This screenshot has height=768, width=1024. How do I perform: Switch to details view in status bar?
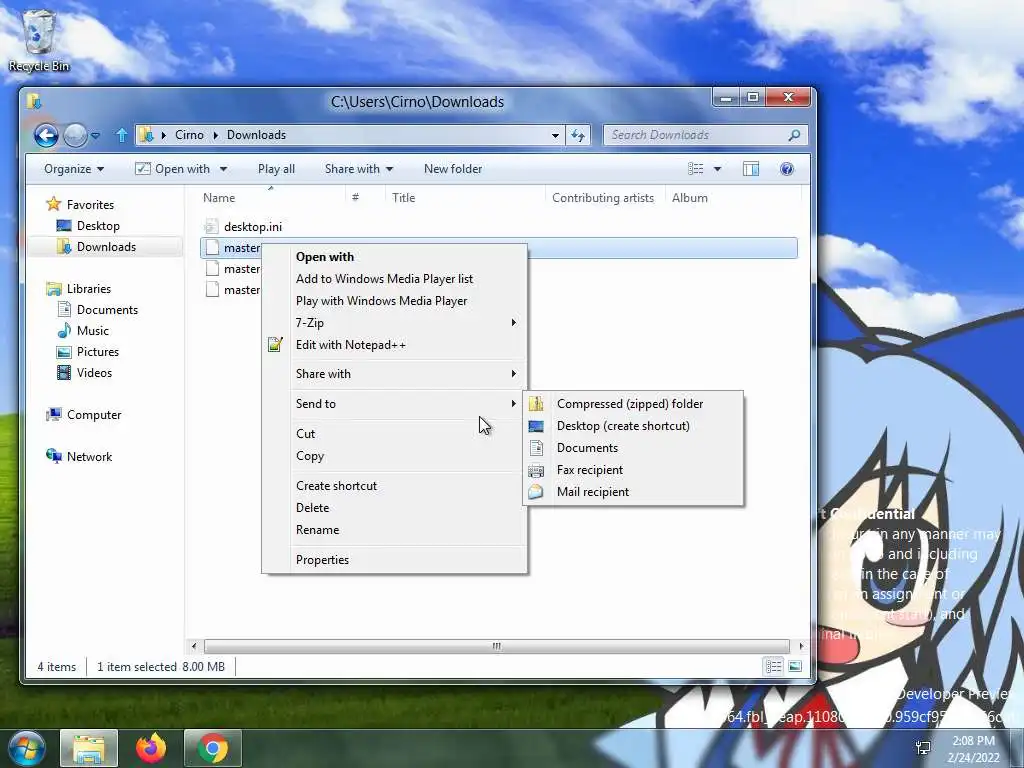(x=773, y=666)
